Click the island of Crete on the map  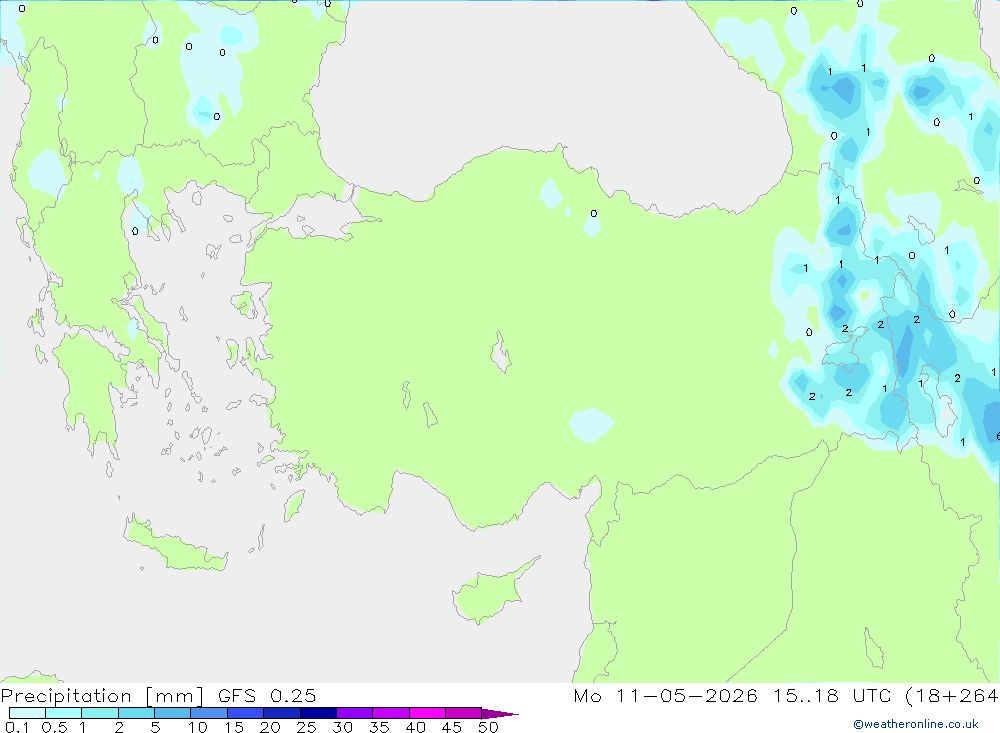175,546
